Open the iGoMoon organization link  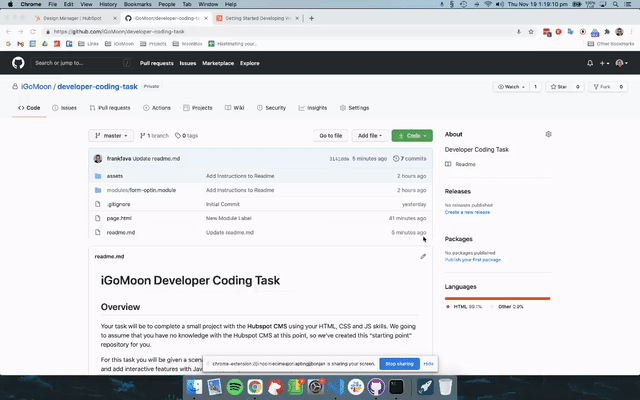36,87
